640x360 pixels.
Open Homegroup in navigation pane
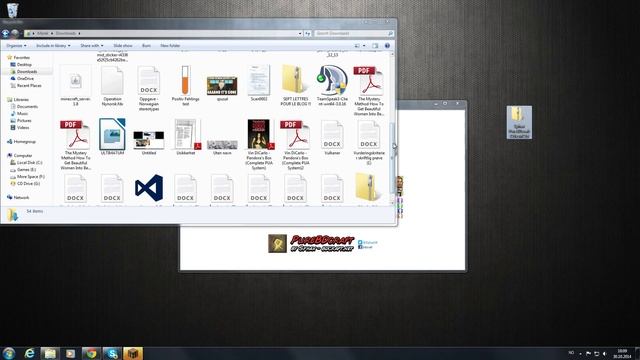coord(24,142)
